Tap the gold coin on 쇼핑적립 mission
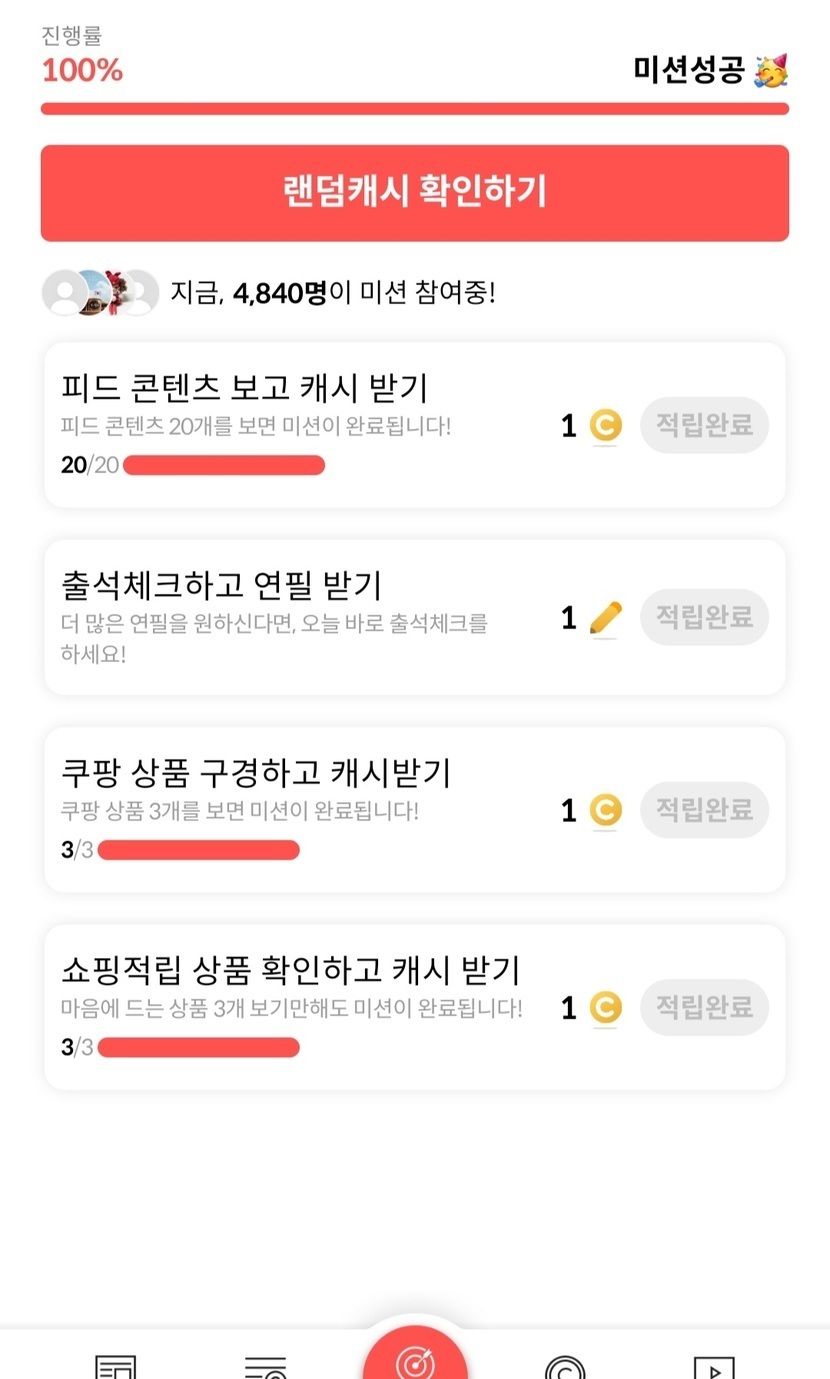The image size is (830, 1379). (x=605, y=1007)
